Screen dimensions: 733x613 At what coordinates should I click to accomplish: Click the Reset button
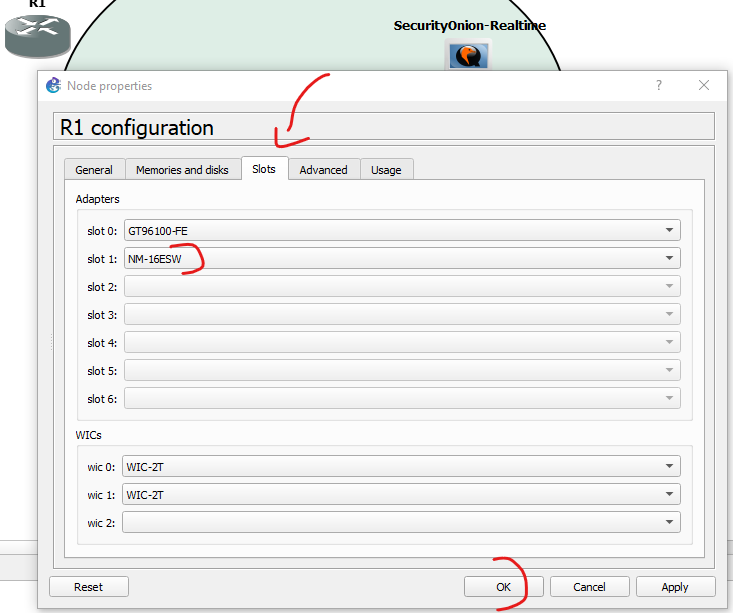click(x=89, y=587)
